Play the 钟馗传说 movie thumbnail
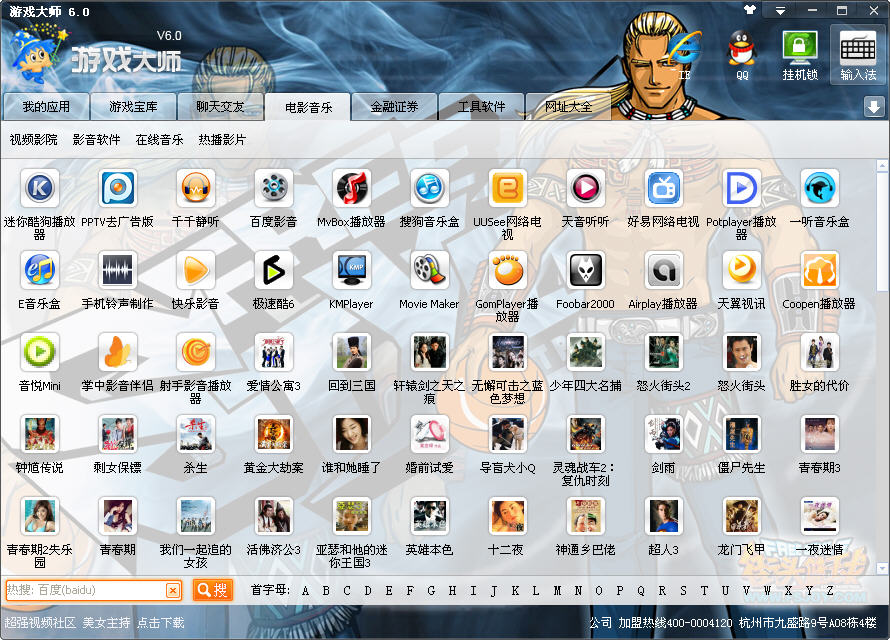890x640 pixels. pyautogui.click(x=39, y=433)
